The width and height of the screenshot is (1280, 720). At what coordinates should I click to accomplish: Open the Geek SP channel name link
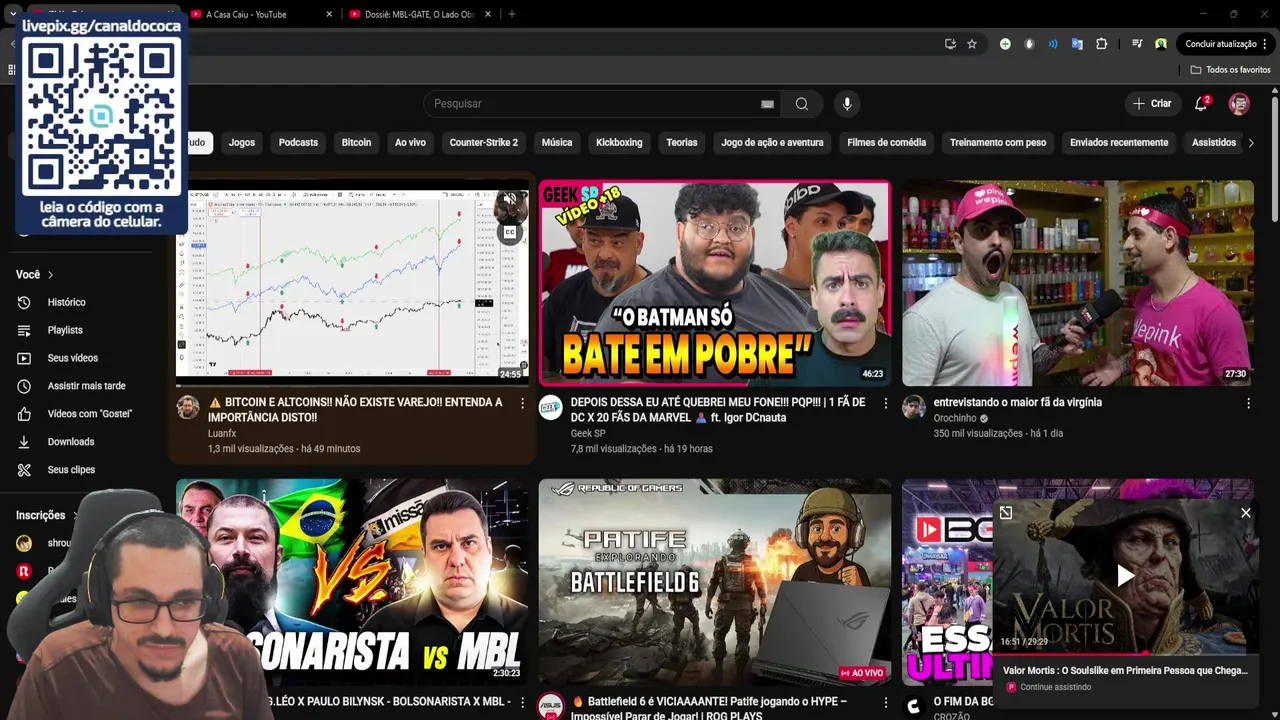pos(588,433)
